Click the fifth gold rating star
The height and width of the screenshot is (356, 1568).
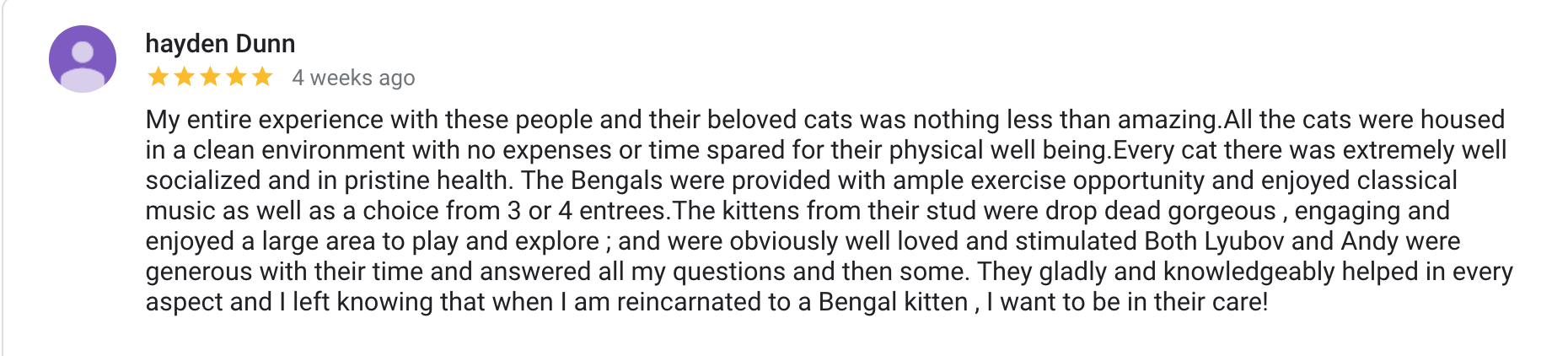(x=262, y=77)
